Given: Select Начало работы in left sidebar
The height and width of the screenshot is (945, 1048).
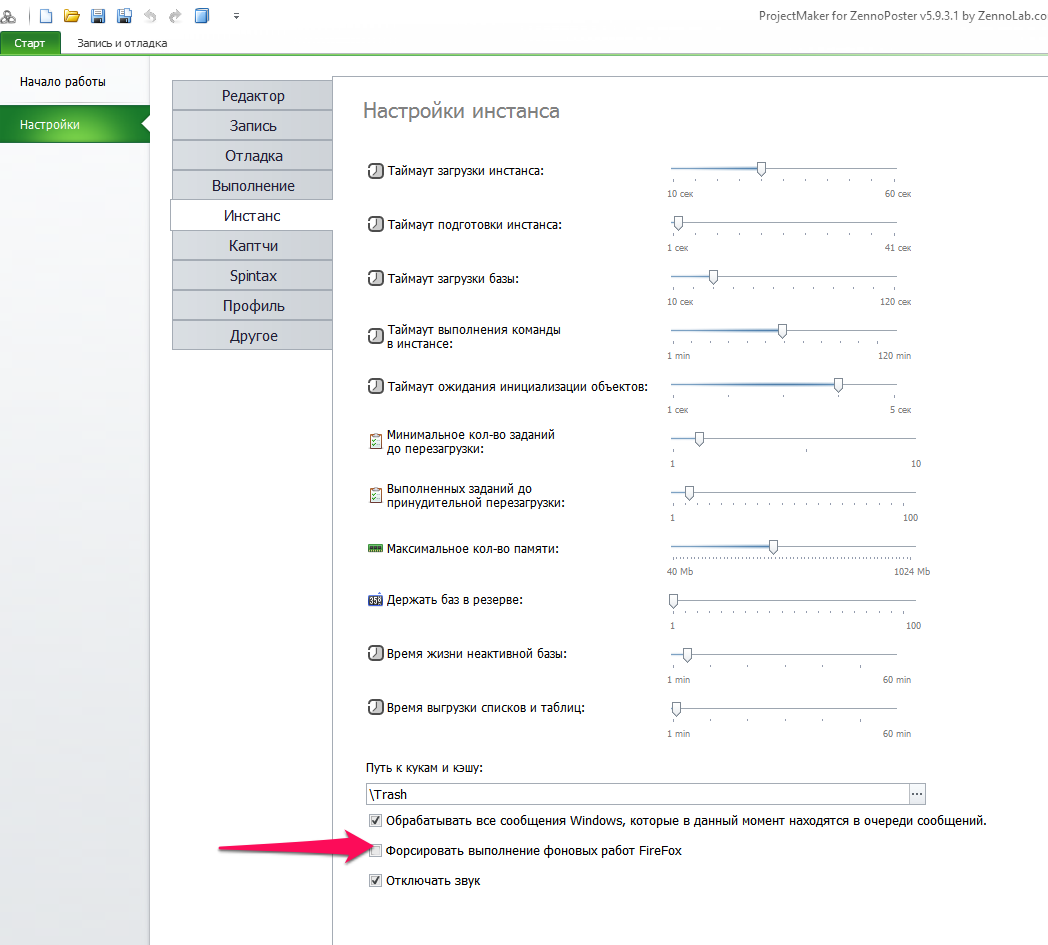Looking at the screenshot, I should tap(63, 82).
